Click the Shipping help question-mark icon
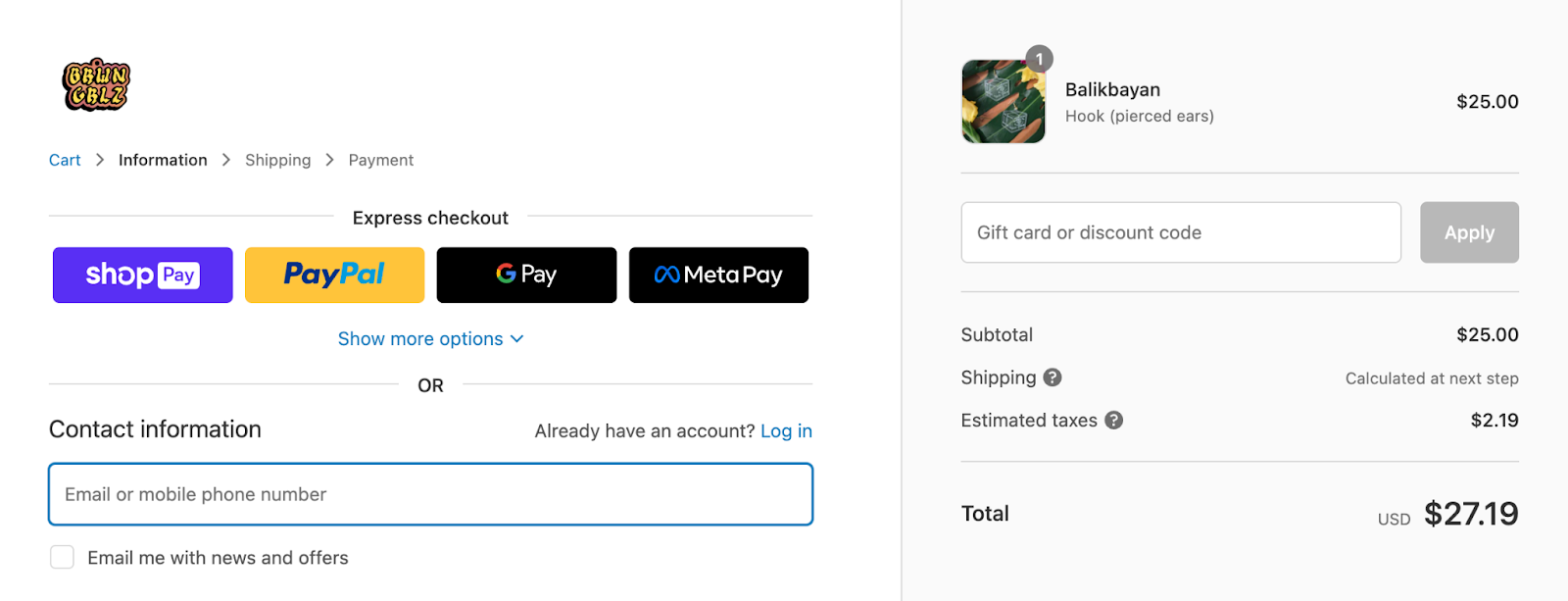Image resolution: width=1568 pixels, height=601 pixels. (x=1053, y=377)
